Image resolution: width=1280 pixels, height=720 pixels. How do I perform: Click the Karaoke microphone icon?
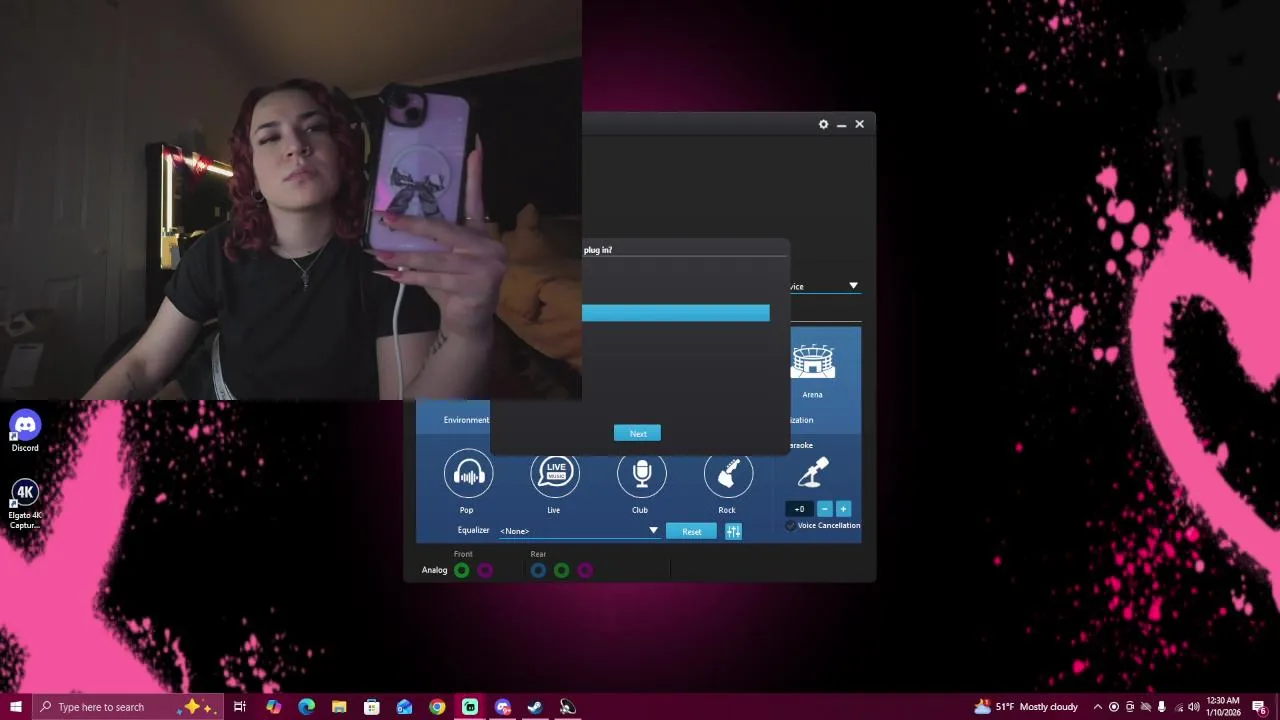click(x=813, y=472)
